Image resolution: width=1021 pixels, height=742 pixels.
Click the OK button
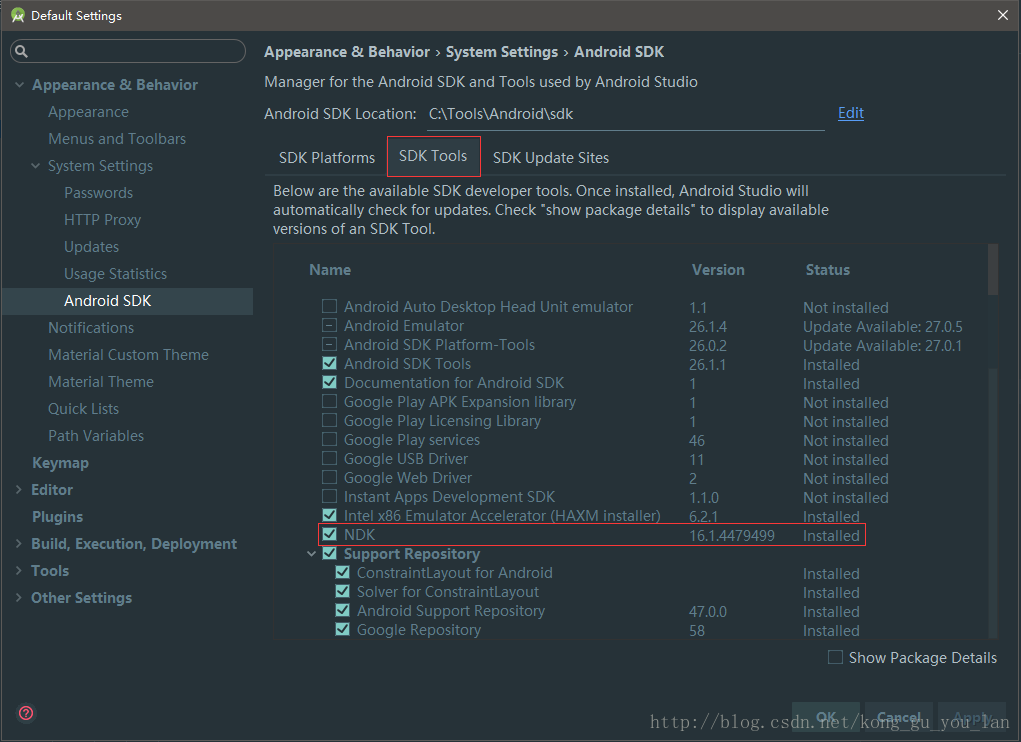(x=826, y=717)
